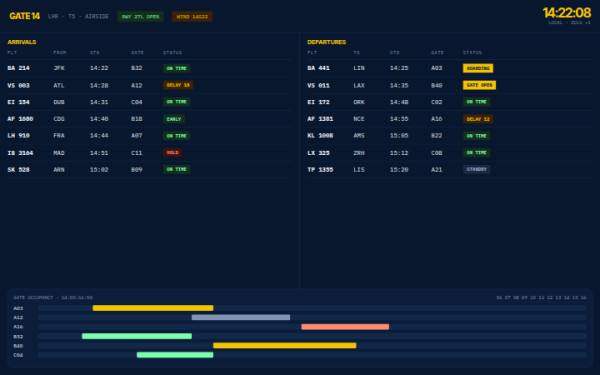The image size is (600, 375).
Task: Select the CDG origin cell
Action: 59,119
